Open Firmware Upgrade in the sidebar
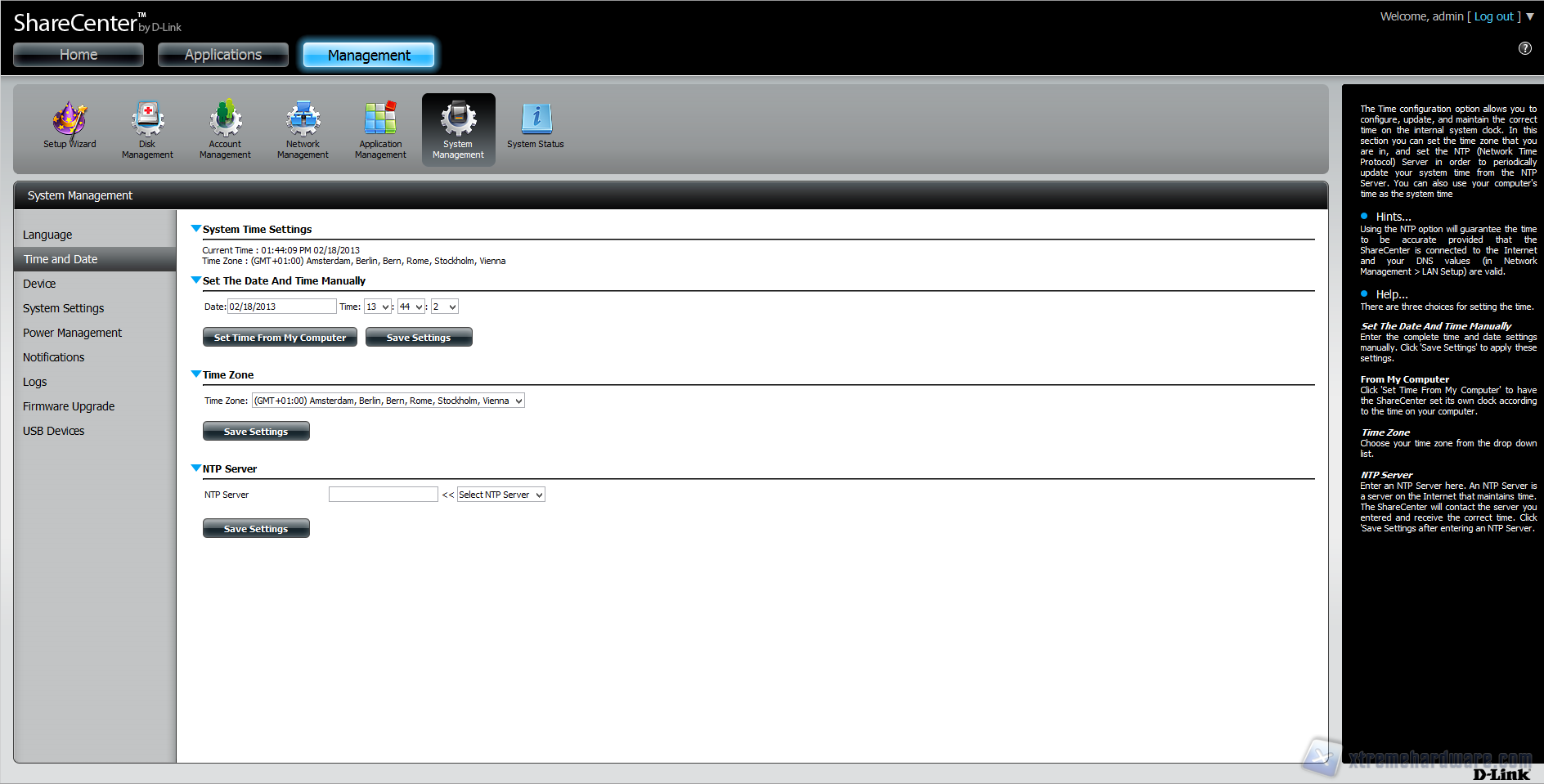The height and width of the screenshot is (784, 1544). click(x=69, y=406)
